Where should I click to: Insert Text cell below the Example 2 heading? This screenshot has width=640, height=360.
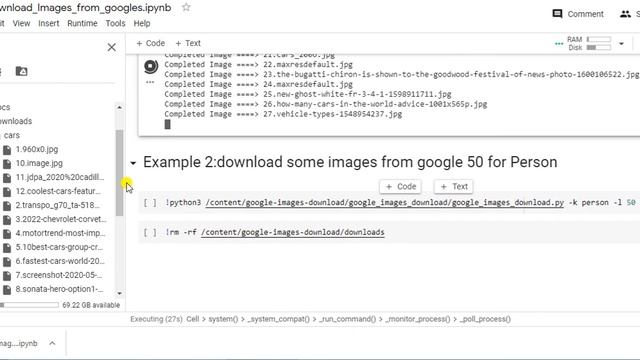click(454, 187)
